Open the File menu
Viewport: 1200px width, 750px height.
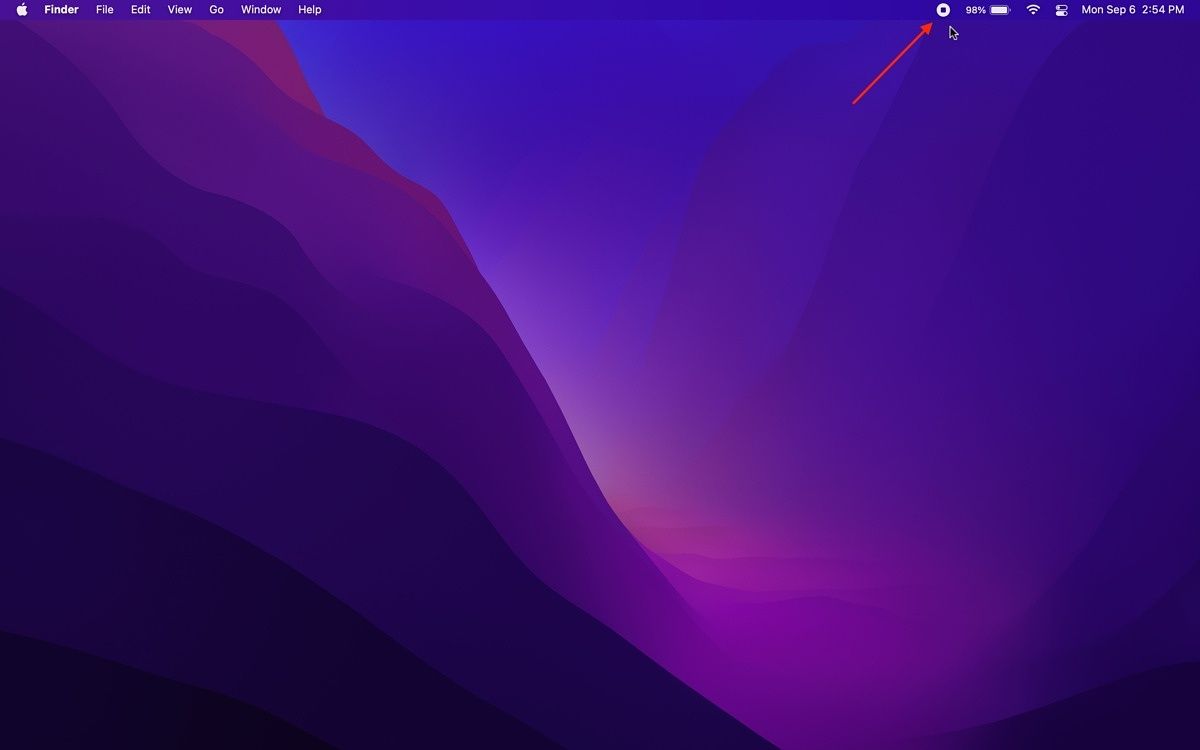pos(105,10)
